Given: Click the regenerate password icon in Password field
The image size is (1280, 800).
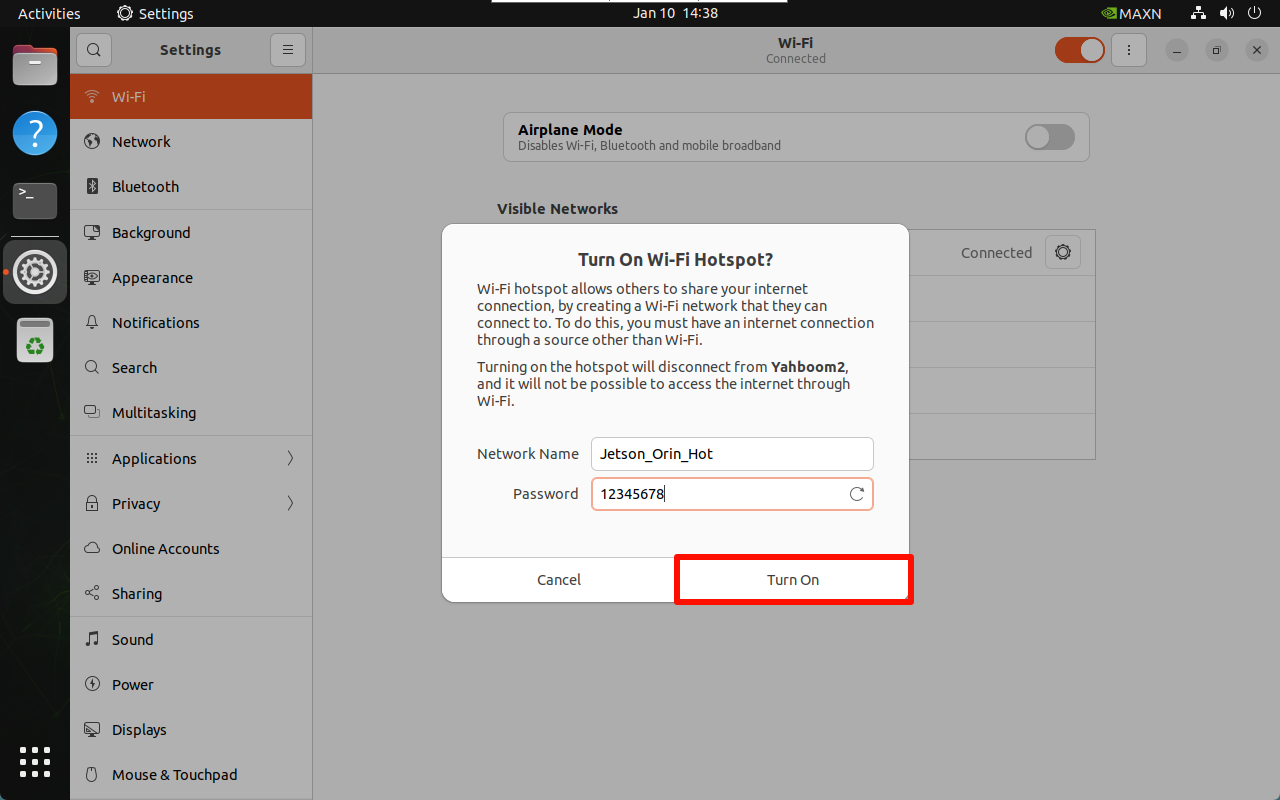Looking at the screenshot, I should (x=856, y=494).
